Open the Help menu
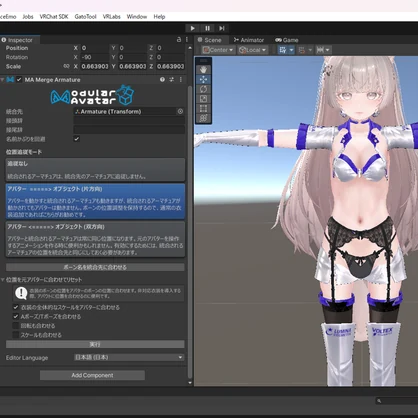Image resolution: width=418 pixels, height=418 pixels. coord(159,17)
